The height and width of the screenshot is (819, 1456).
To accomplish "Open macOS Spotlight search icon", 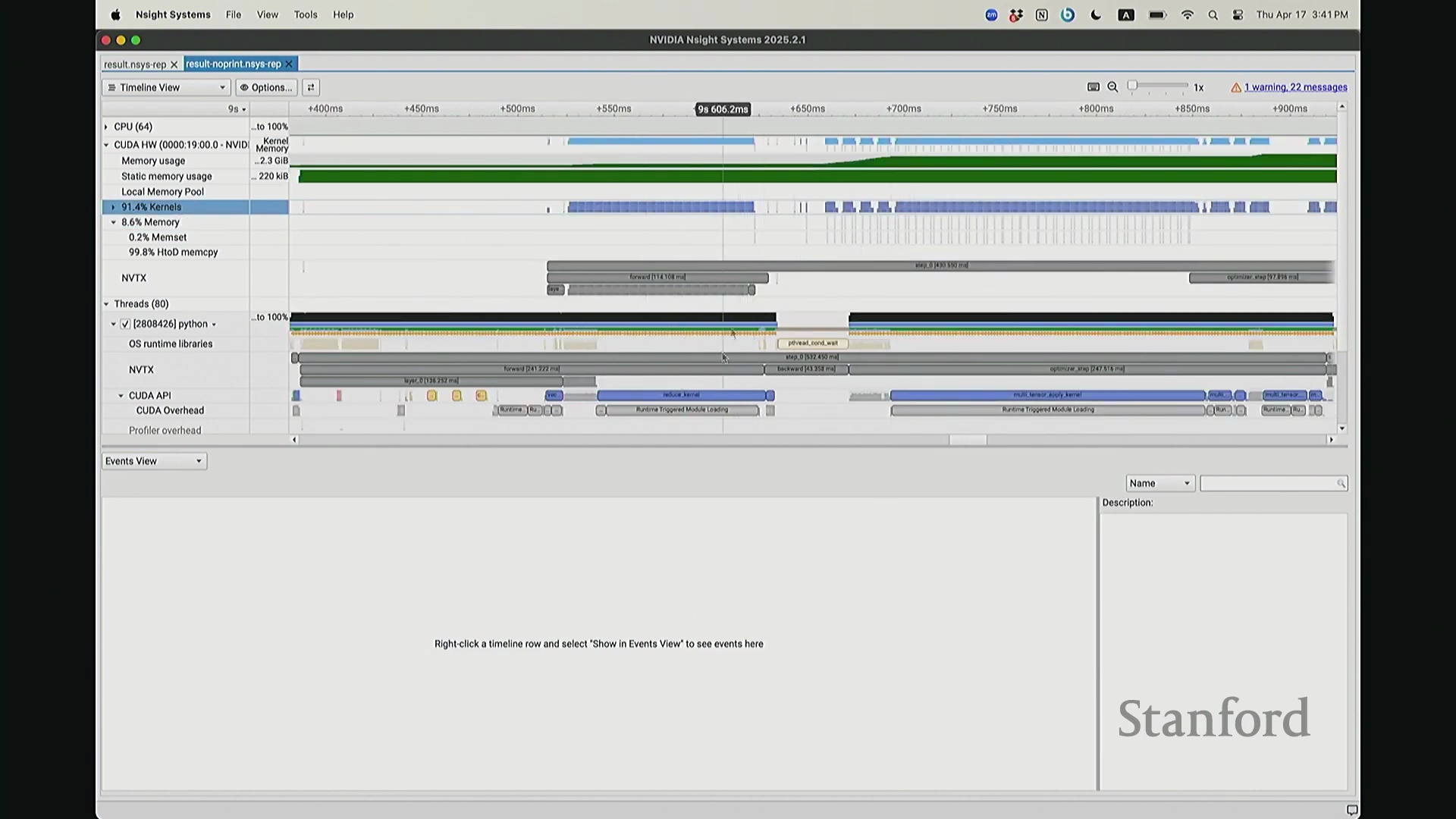I will point(1213,15).
